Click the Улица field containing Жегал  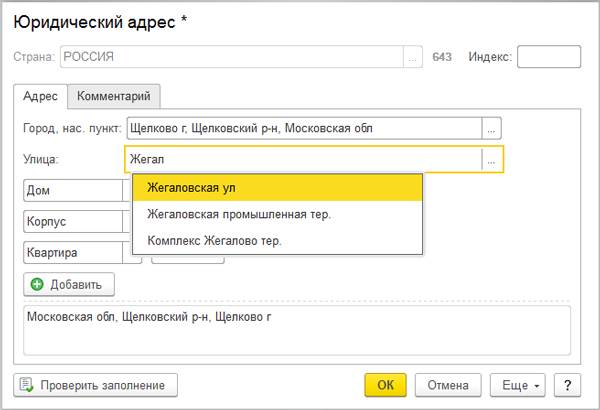[303, 159]
